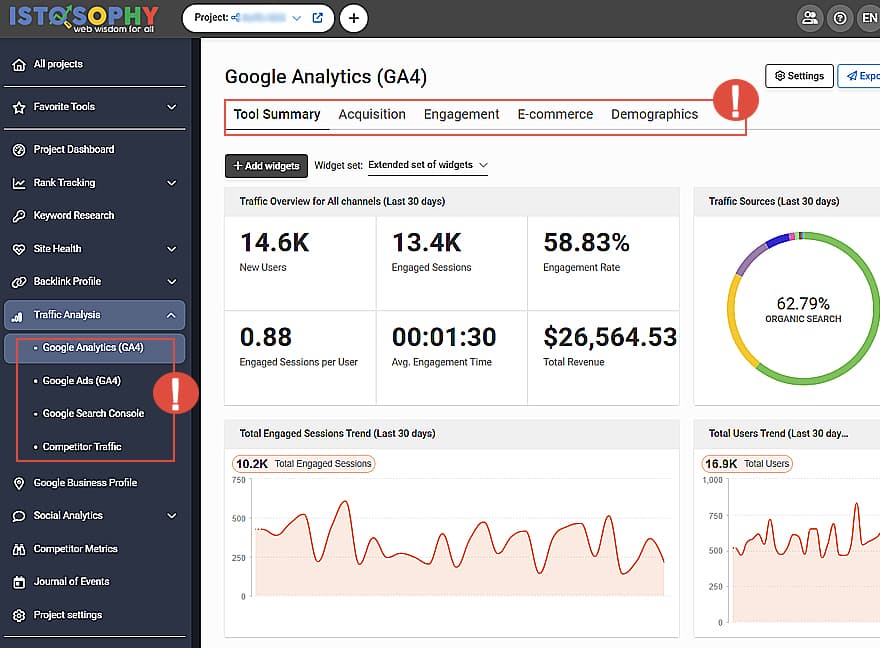Open the Settings button
This screenshot has width=880, height=648.
798,76
